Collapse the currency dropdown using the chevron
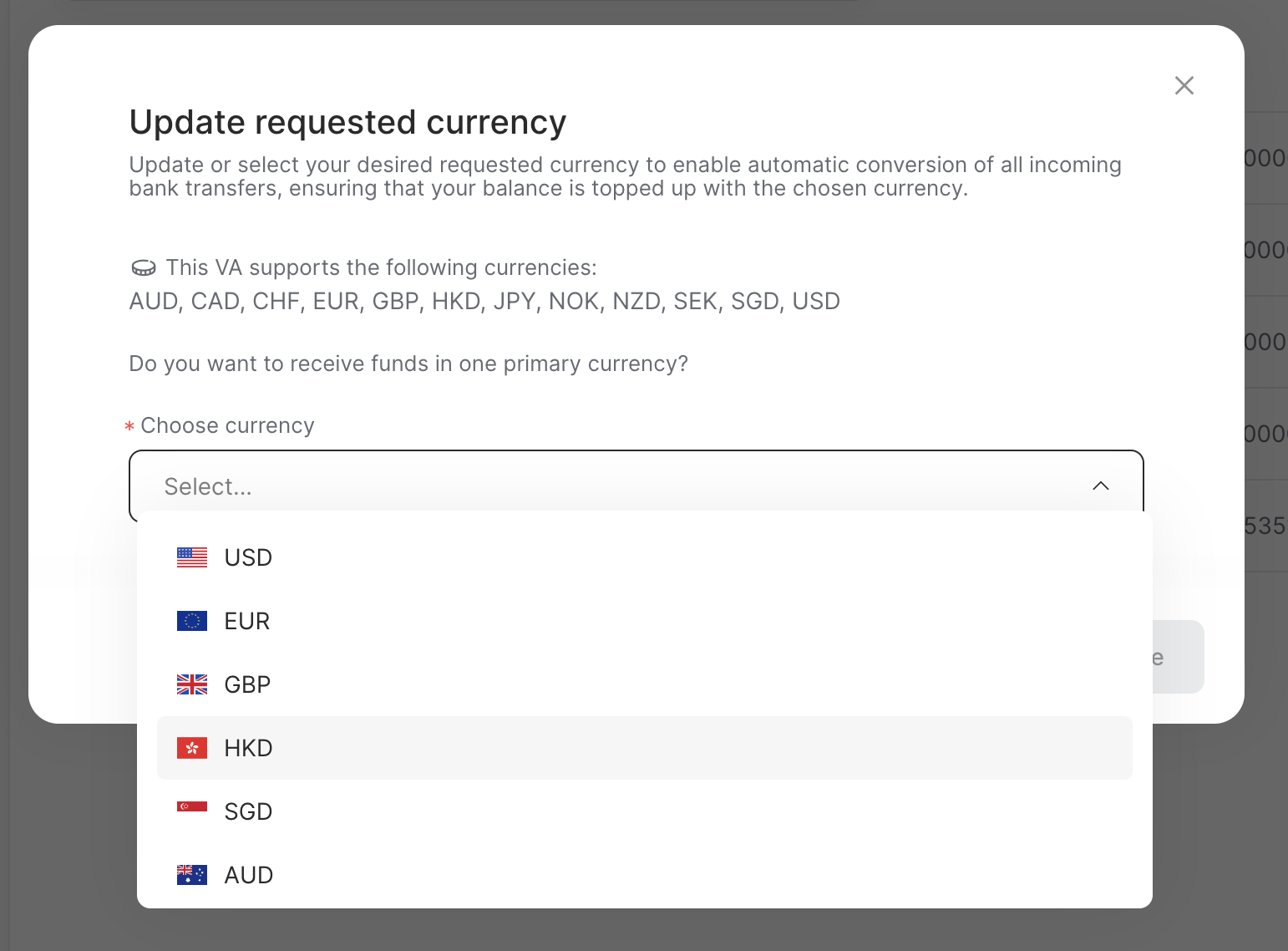Screen dimensions: 1288x951 1100,486
